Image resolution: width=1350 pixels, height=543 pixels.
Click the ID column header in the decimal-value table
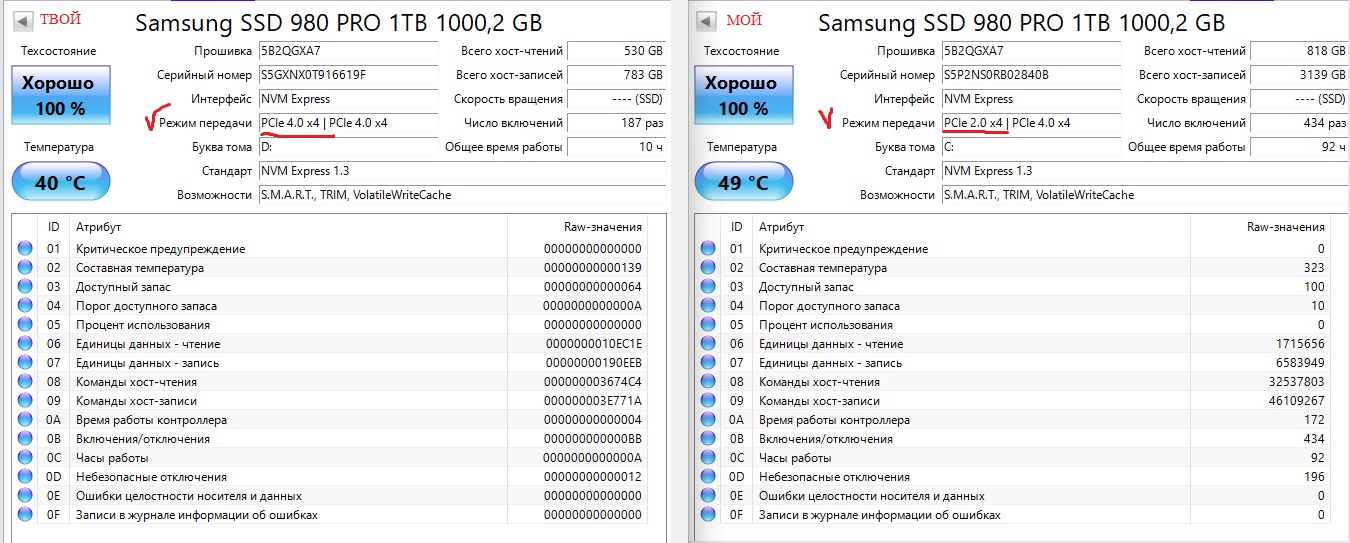737,227
